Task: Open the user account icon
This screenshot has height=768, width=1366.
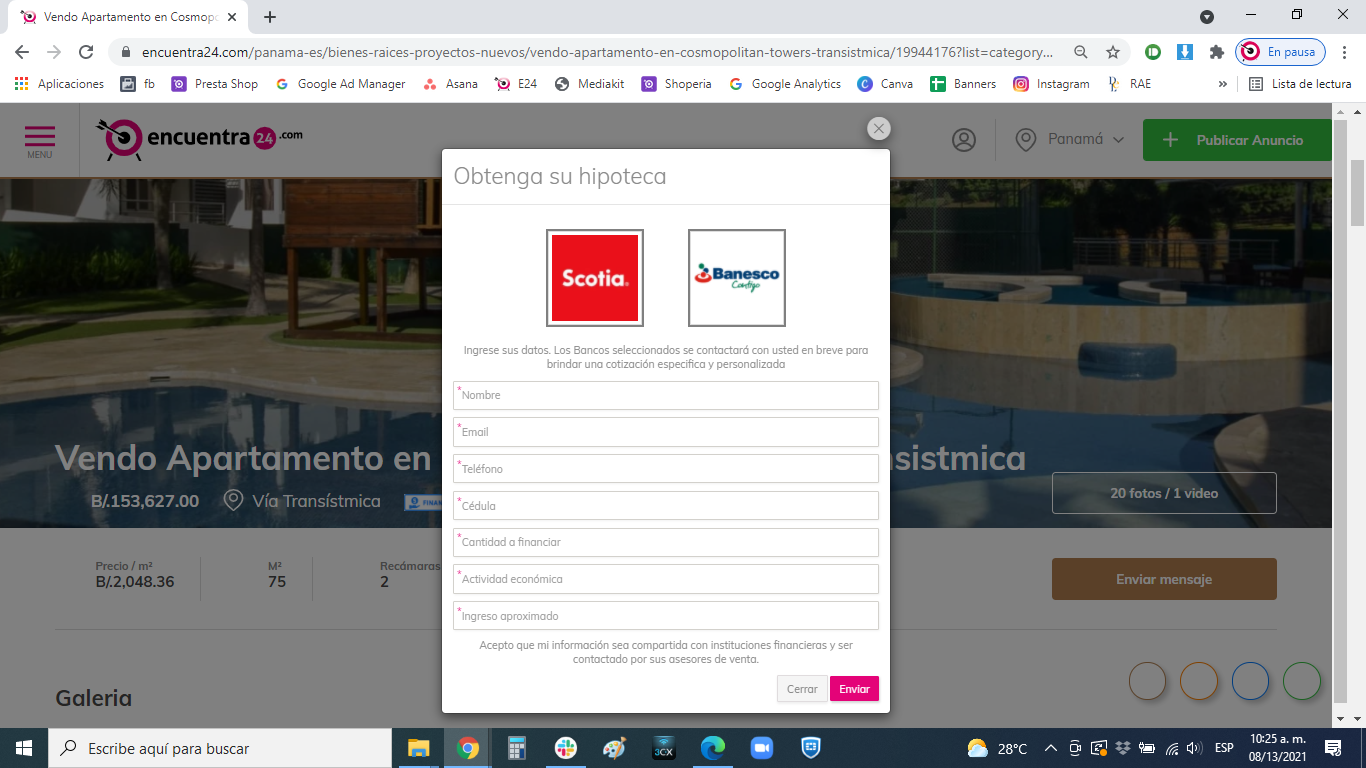Action: [x=964, y=140]
